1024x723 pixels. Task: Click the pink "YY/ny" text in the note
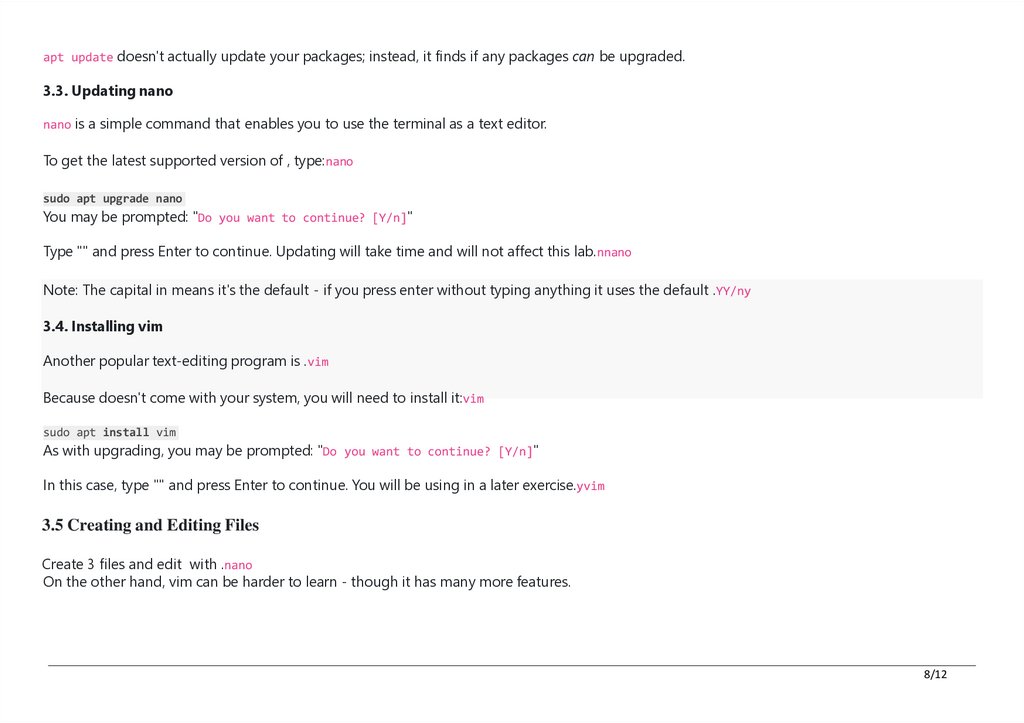click(734, 292)
